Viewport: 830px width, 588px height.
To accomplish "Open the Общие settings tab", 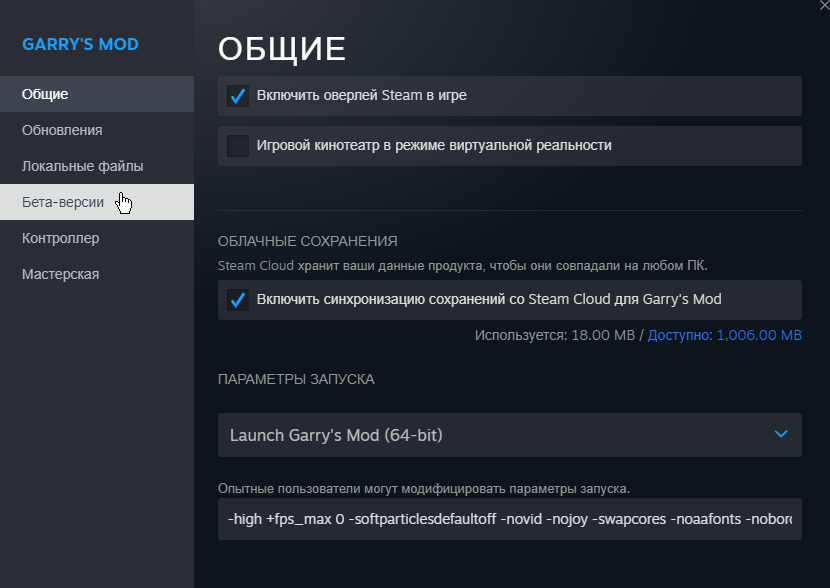I will pos(97,94).
